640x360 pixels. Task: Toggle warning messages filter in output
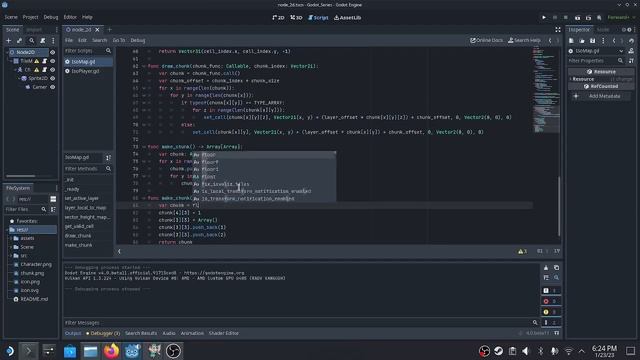click(x=550, y=312)
